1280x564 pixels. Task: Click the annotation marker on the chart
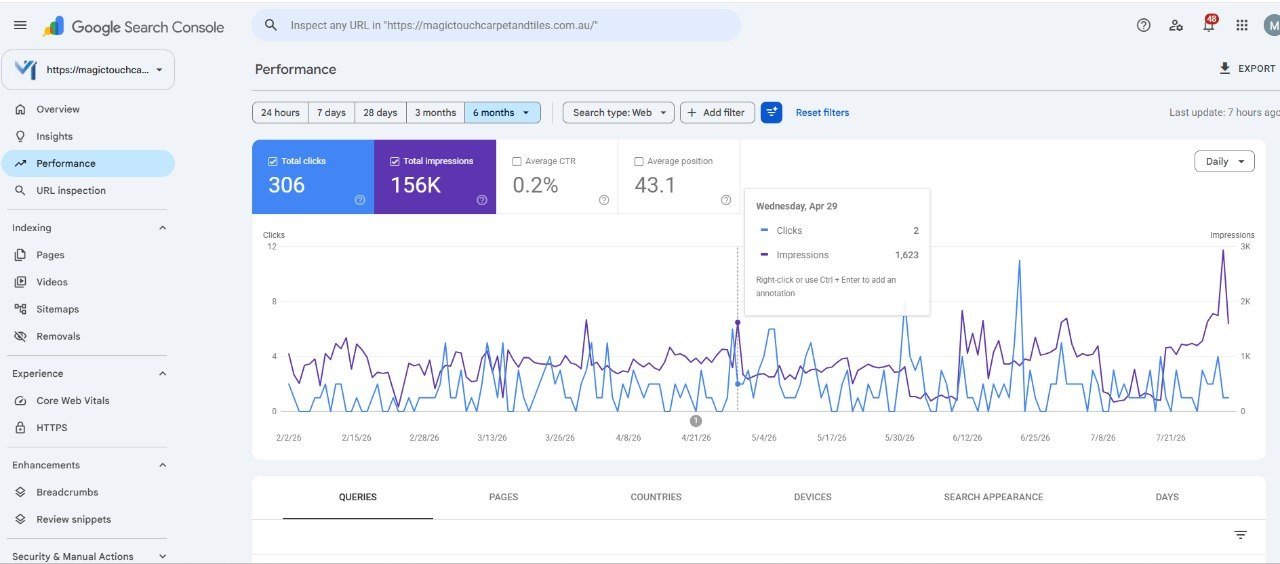[696, 421]
